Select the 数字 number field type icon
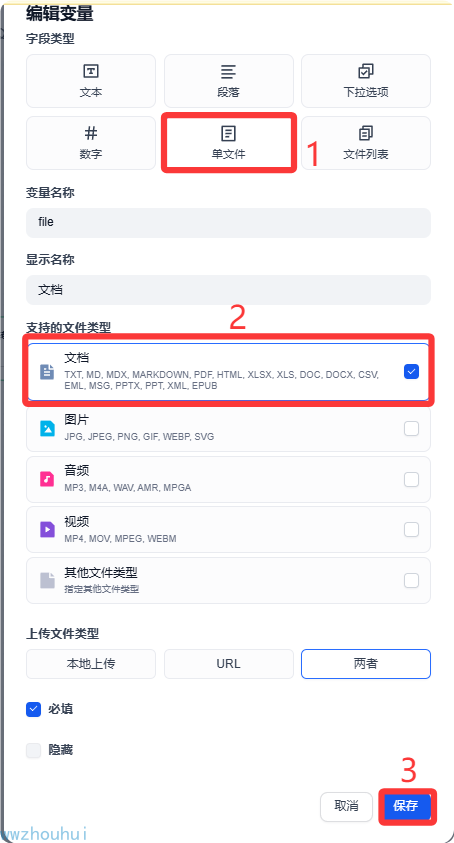 pos(91,133)
